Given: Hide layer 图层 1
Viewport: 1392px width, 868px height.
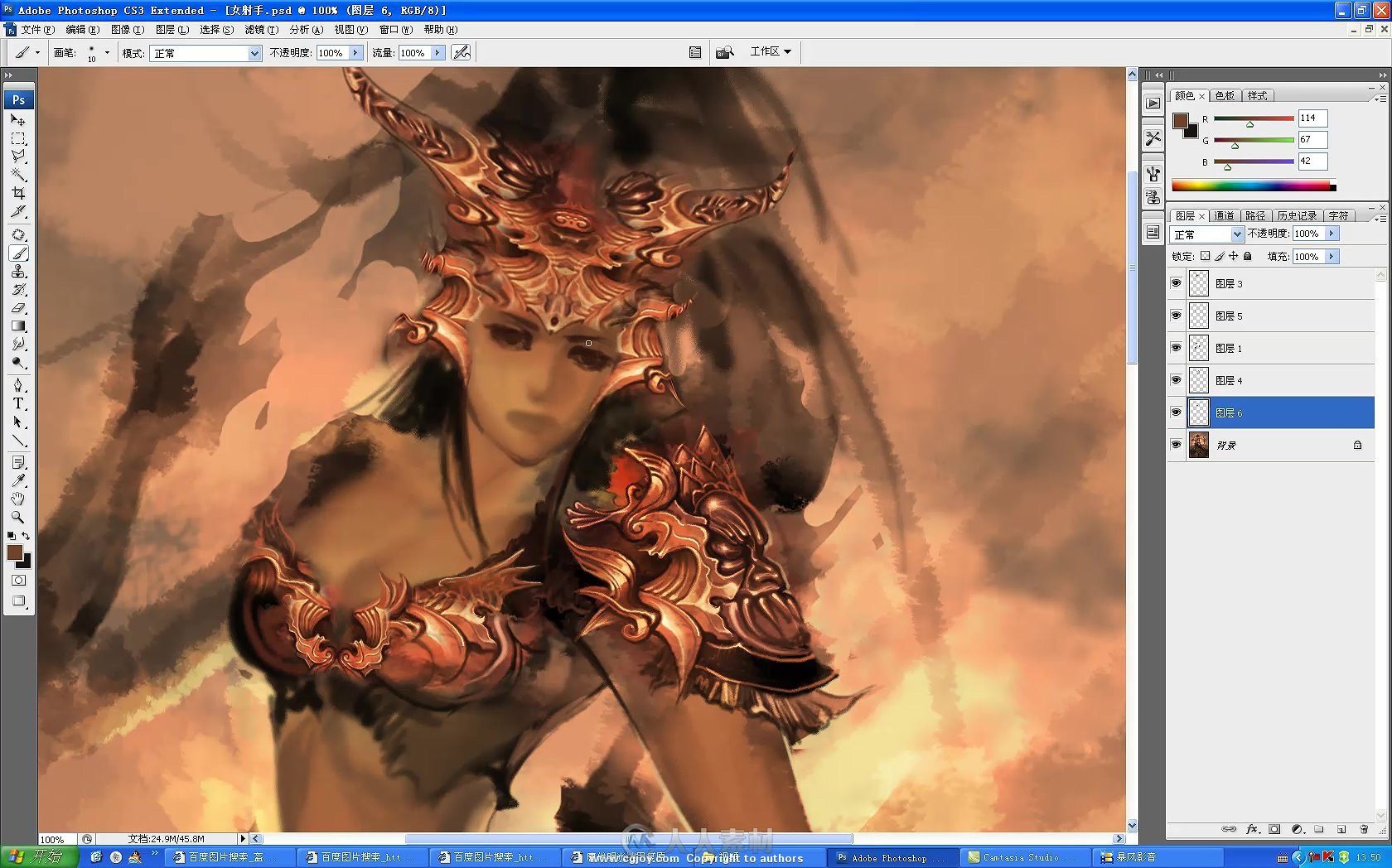Looking at the screenshot, I should [1176, 348].
